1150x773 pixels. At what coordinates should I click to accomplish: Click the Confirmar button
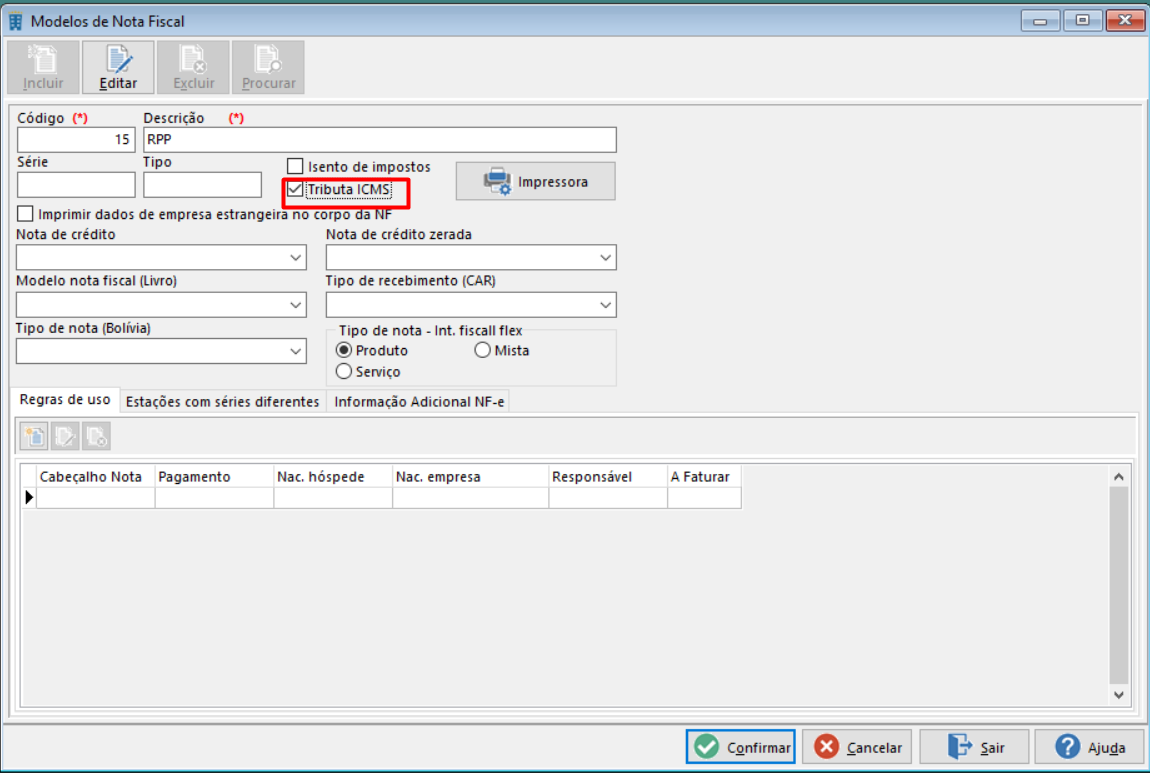point(741,747)
